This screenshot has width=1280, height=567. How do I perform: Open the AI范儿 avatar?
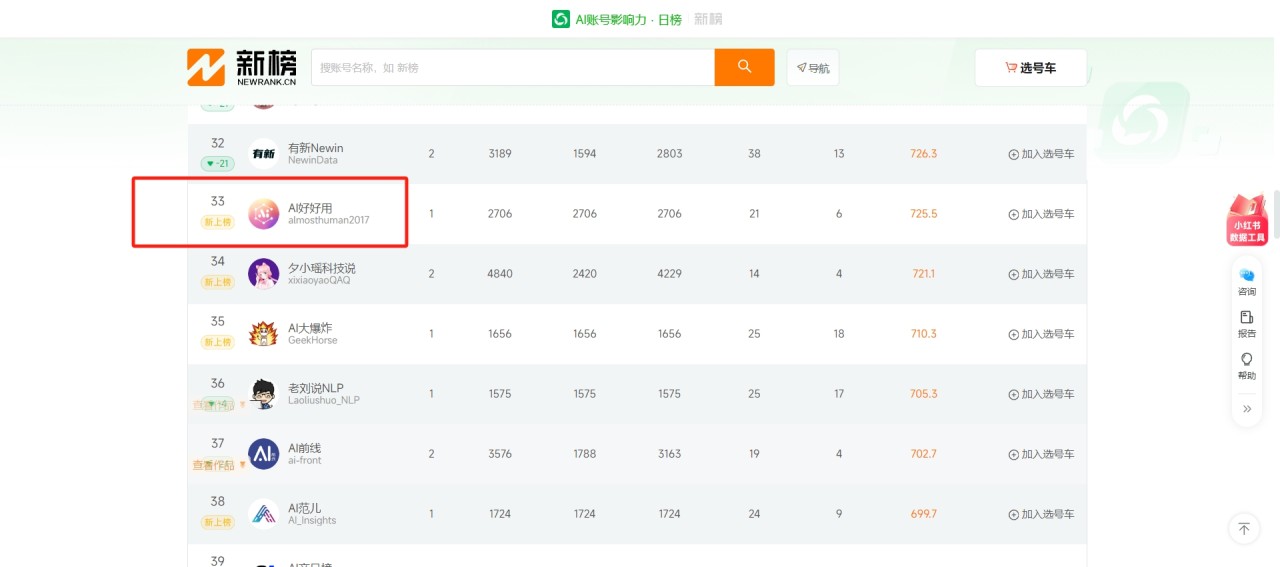coord(263,514)
